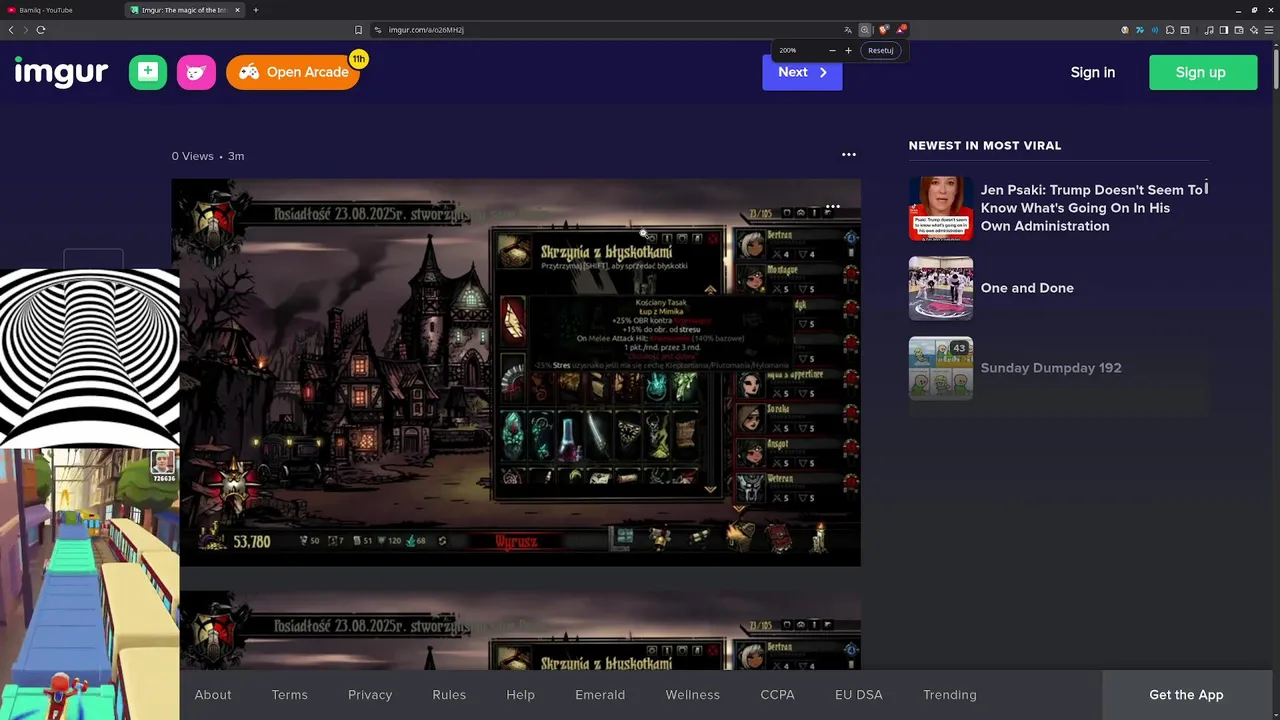Go to the Next post
Viewport: 1280px width, 720px height.
(802, 72)
